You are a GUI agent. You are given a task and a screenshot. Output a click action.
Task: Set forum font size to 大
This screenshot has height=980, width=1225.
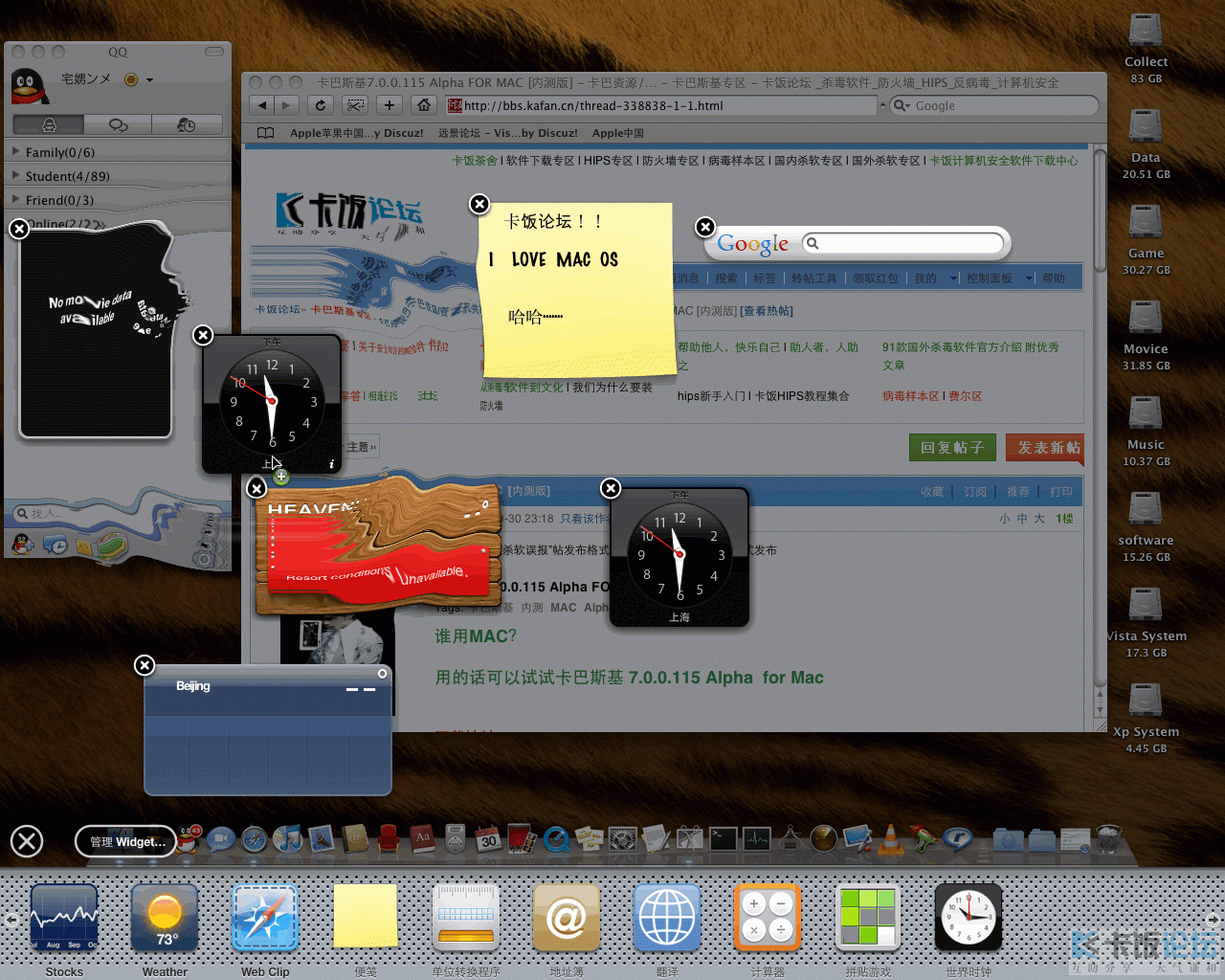tap(1039, 519)
